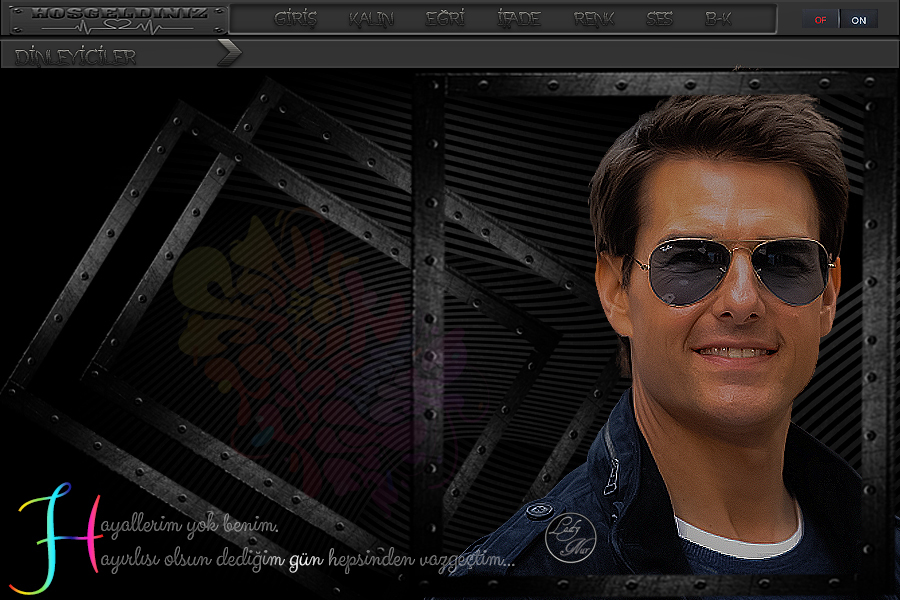
Task: Click the text 'ayallerim yok benim.'
Action: (x=190, y=526)
